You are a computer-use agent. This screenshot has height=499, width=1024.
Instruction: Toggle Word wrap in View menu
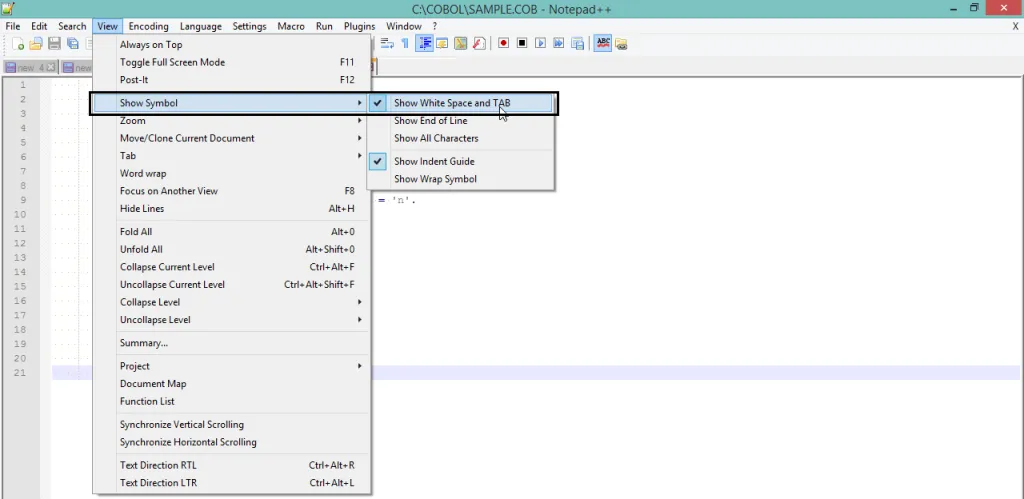click(x=232, y=174)
